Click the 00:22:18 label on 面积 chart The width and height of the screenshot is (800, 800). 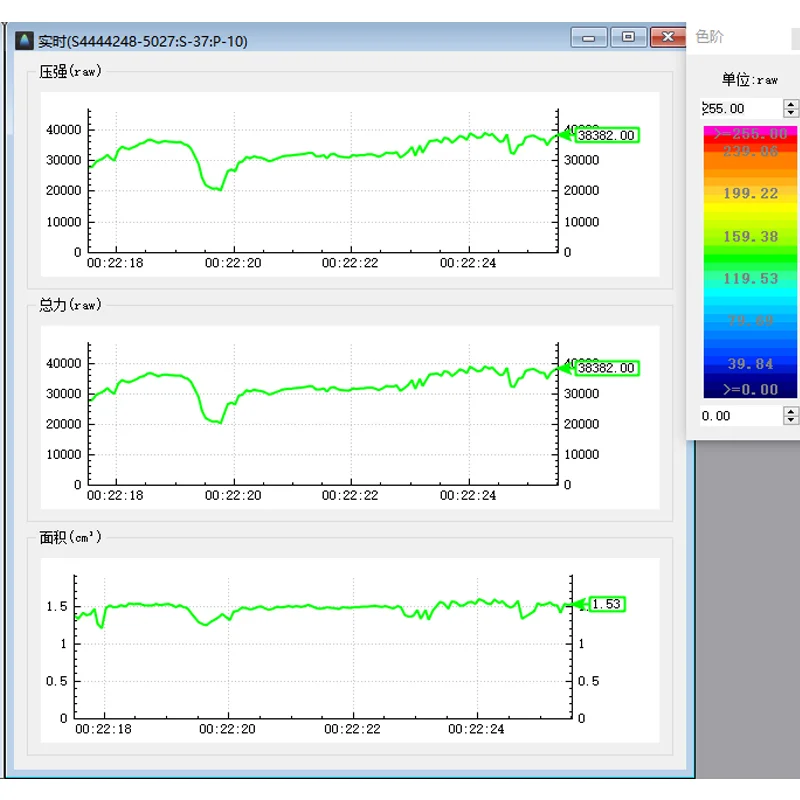click(x=104, y=729)
